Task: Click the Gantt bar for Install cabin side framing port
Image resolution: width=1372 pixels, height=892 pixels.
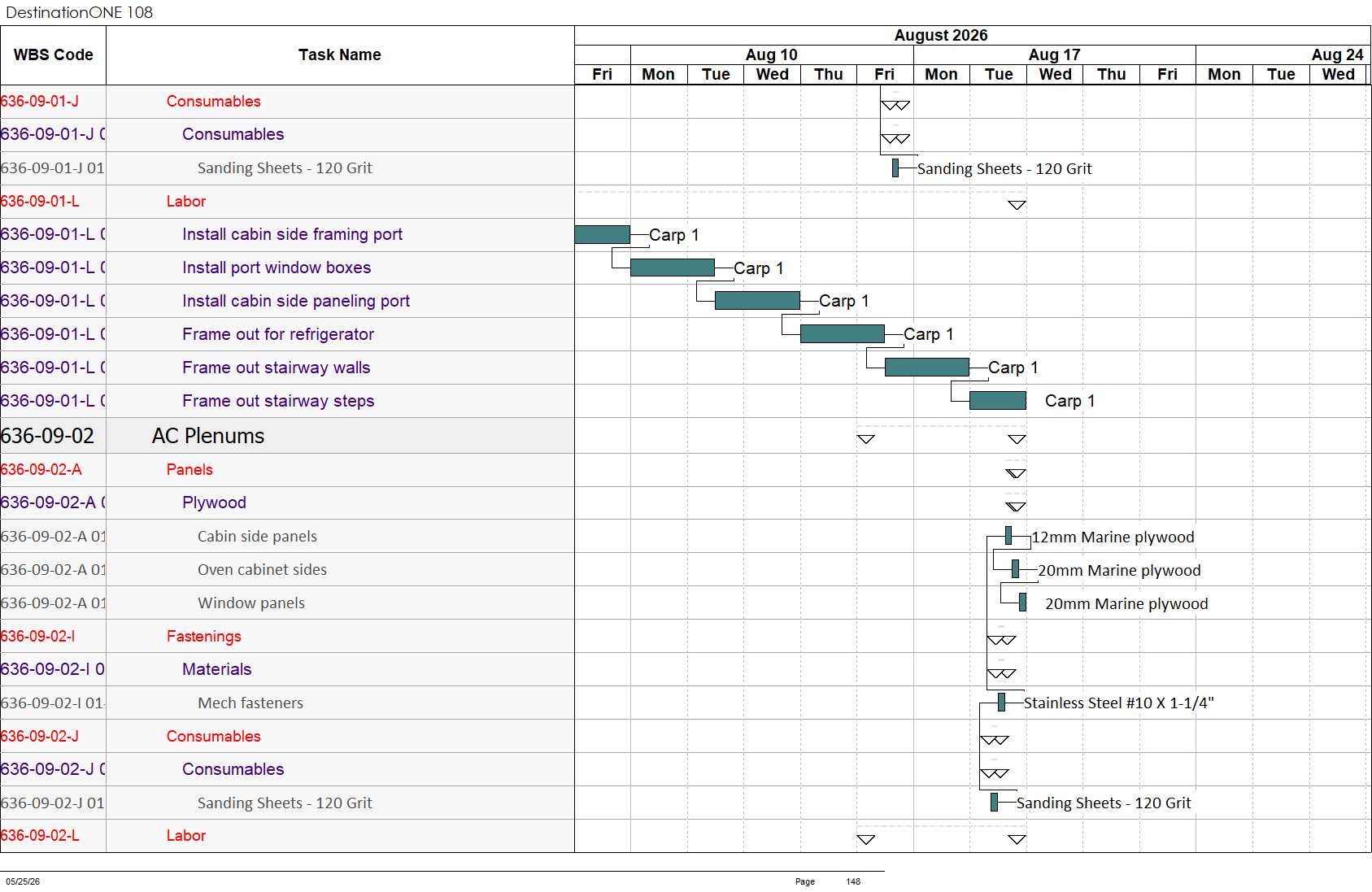Action: point(603,234)
